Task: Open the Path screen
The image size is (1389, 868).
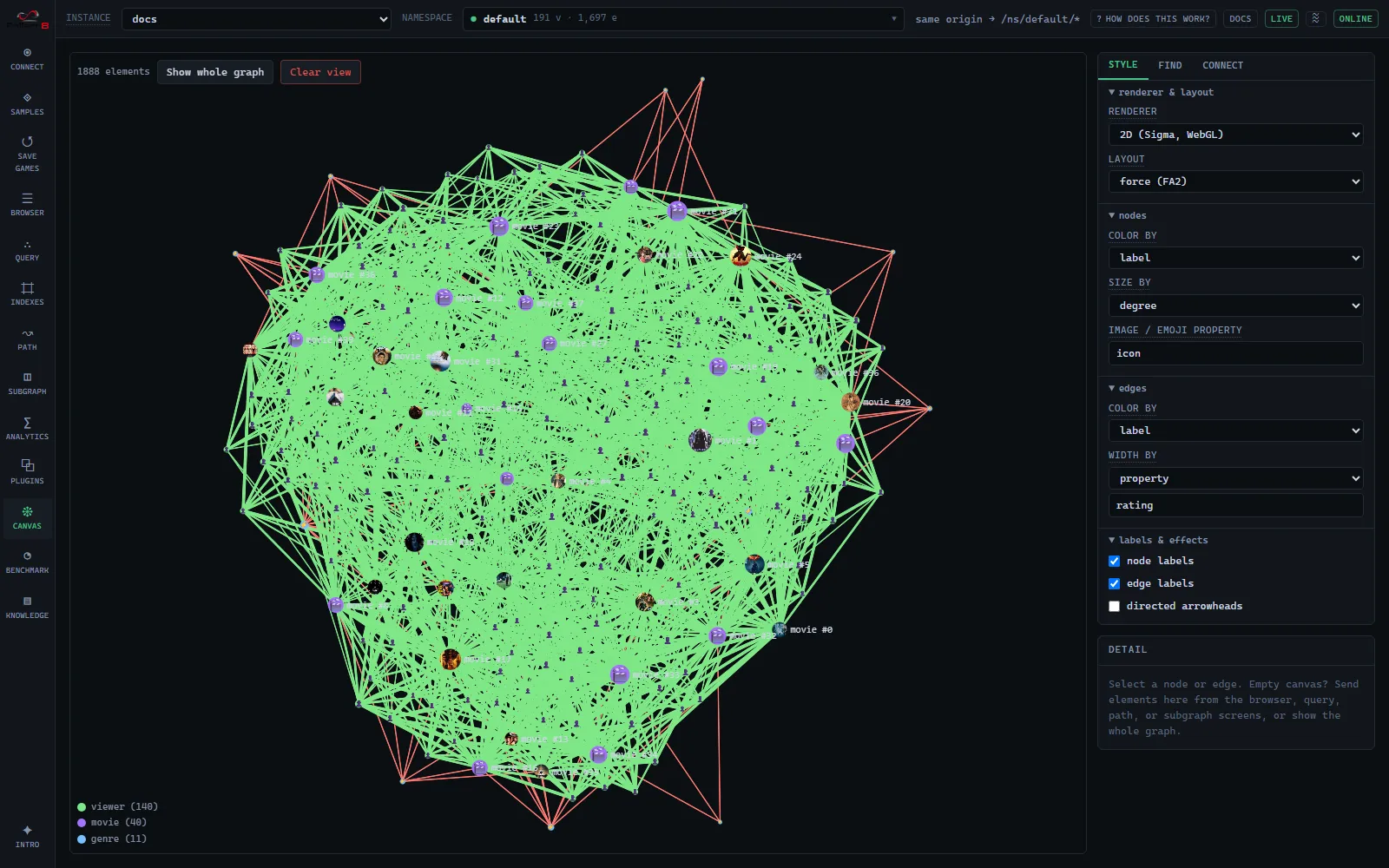Action: (27, 339)
